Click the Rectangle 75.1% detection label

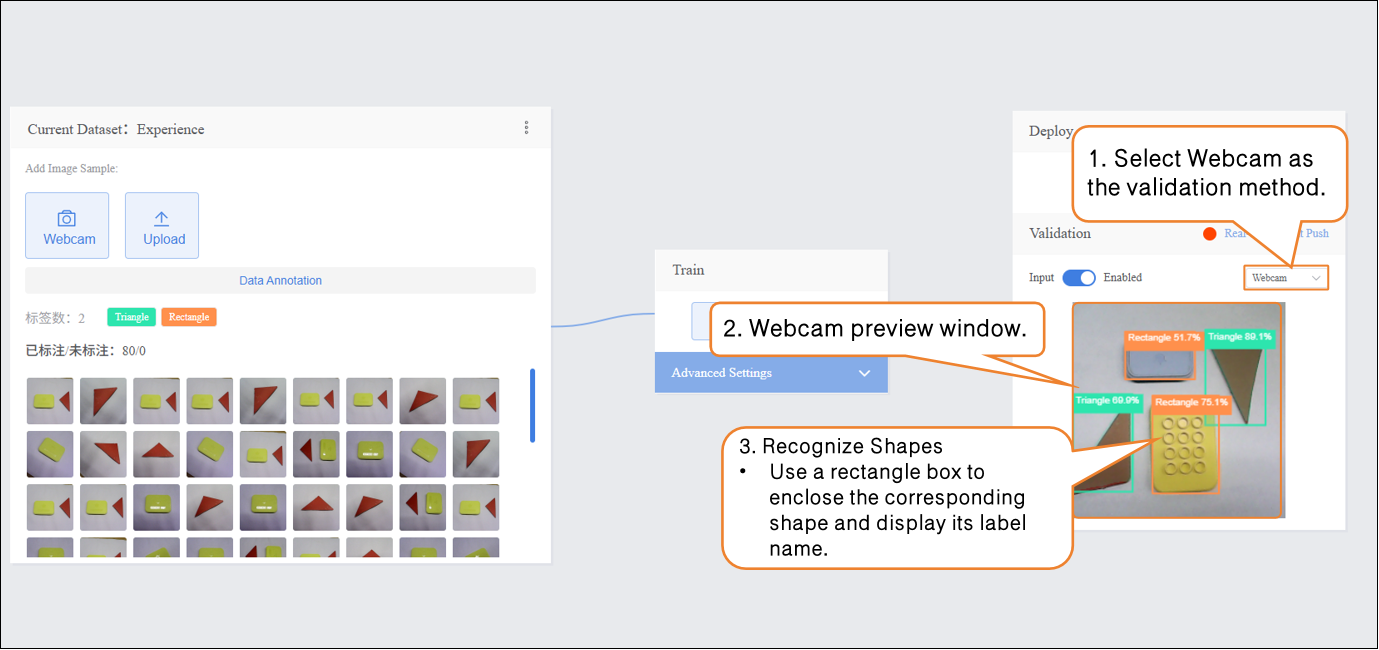[1190, 402]
